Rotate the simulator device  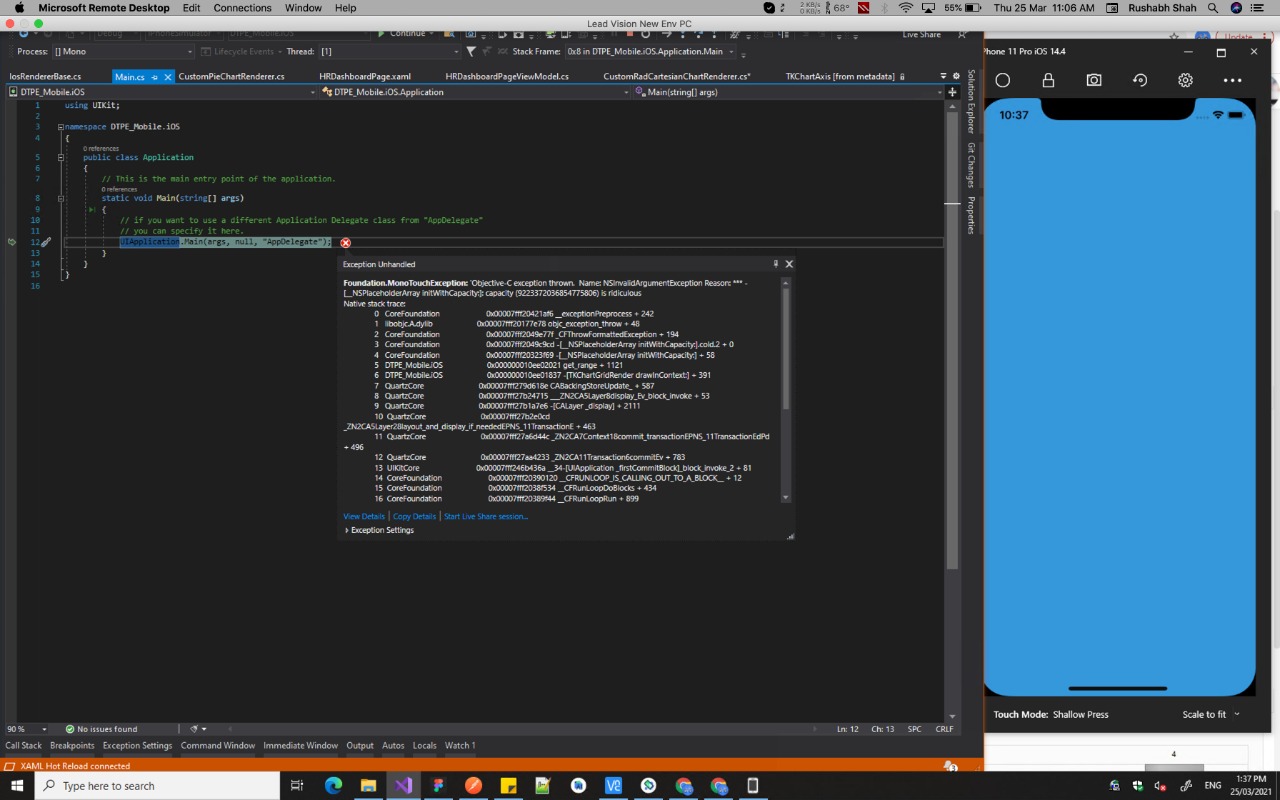click(x=1140, y=80)
